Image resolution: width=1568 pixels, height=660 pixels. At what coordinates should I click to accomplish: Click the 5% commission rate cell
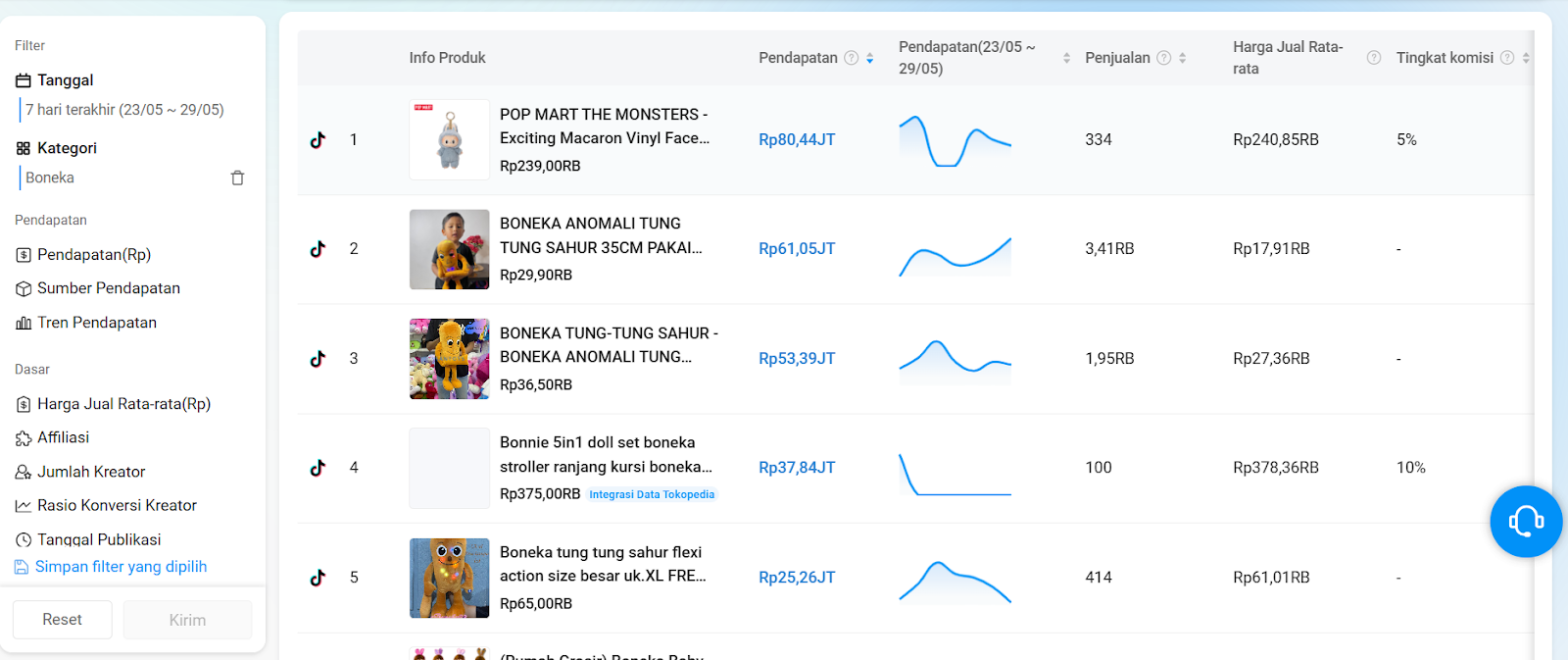click(1406, 140)
